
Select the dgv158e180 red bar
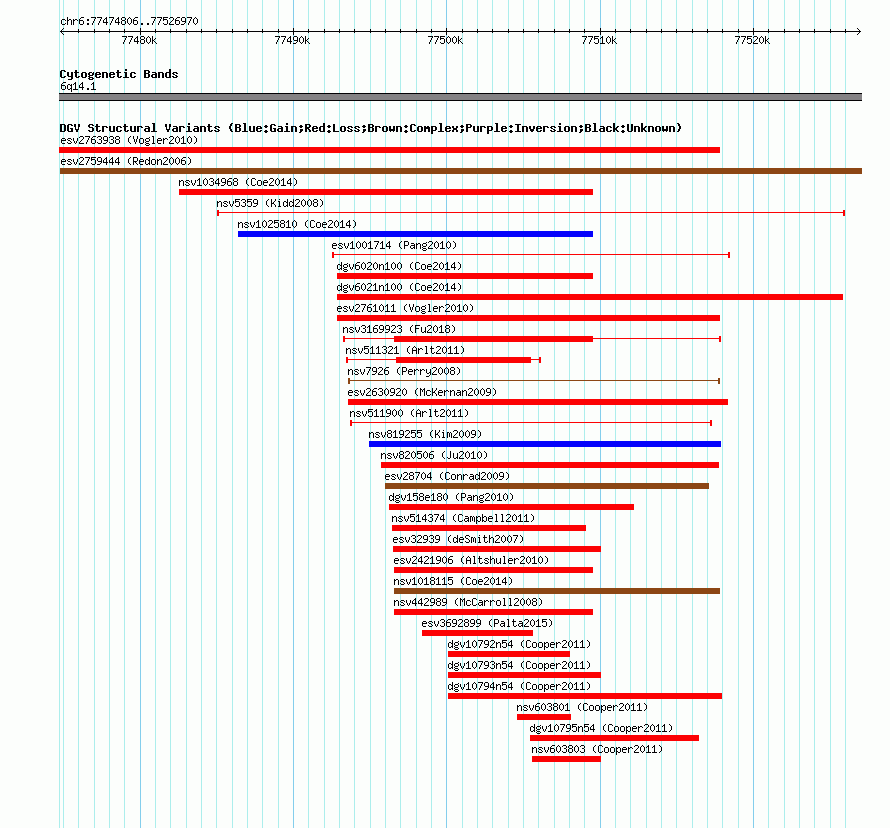[x=511, y=507]
